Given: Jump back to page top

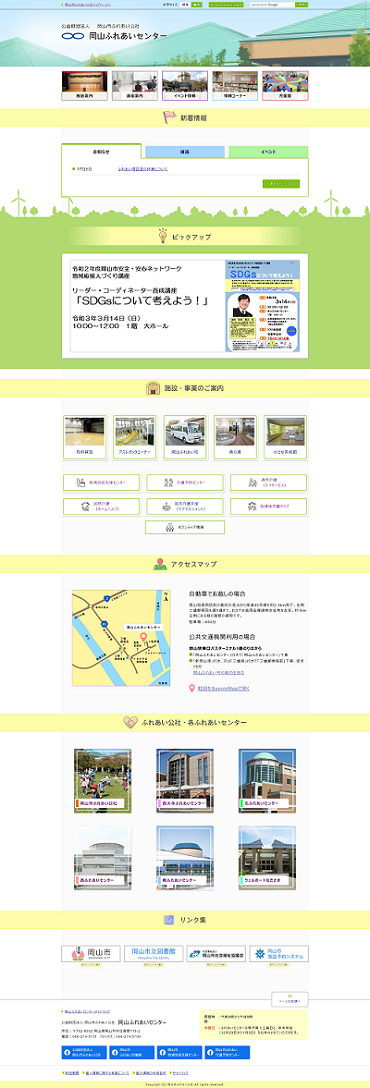Looking at the screenshot, I should [289, 1000].
